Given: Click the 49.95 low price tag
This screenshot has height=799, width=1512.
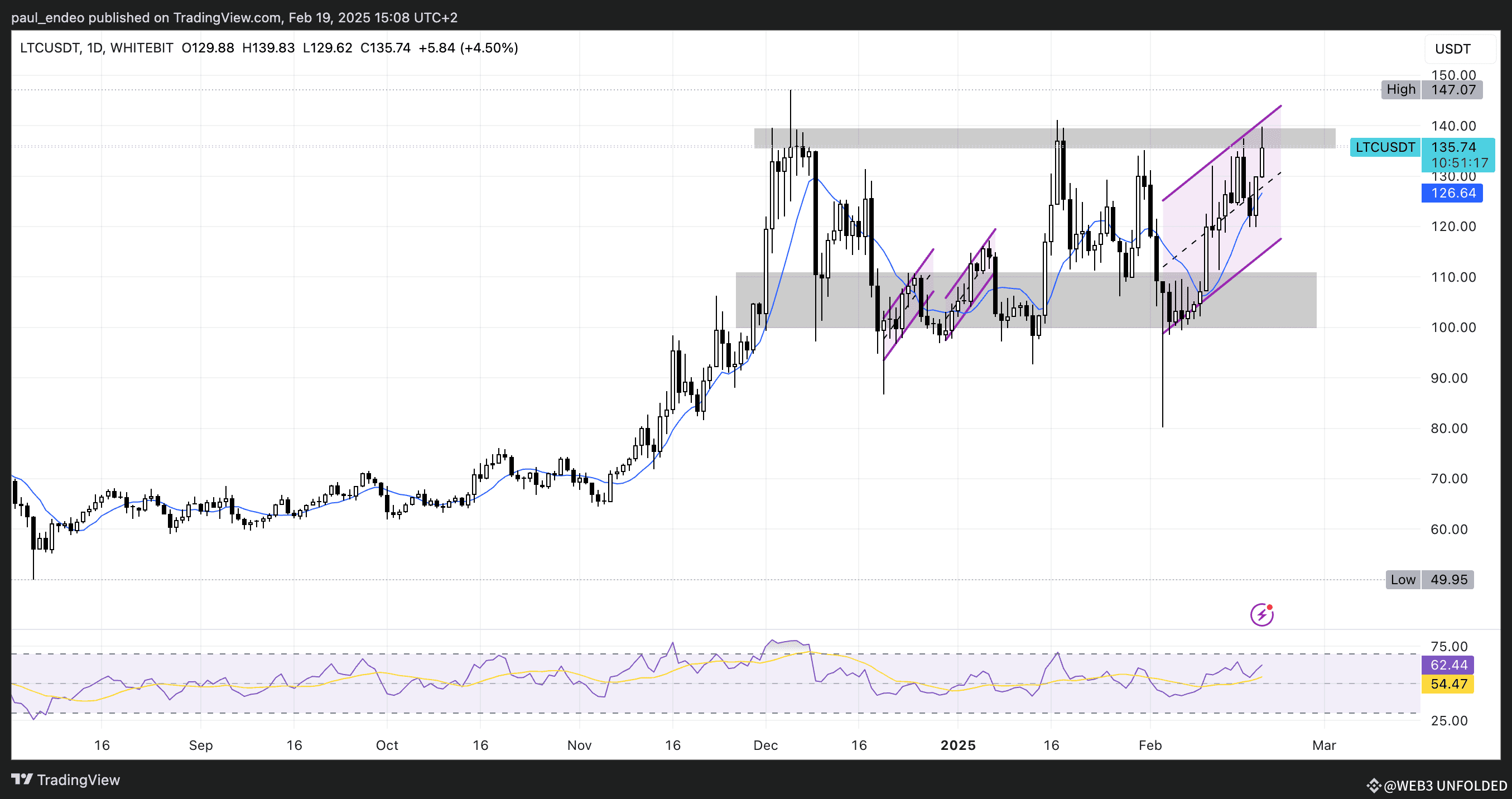Looking at the screenshot, I should 1448,579.
